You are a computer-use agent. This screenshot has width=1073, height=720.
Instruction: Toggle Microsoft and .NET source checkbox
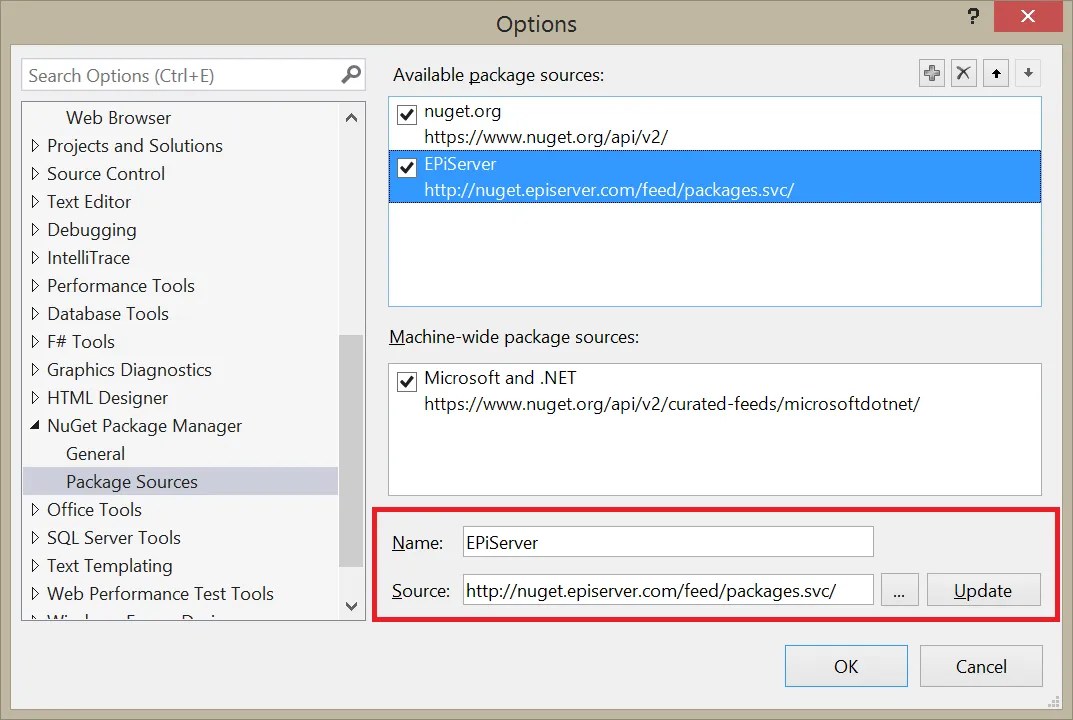(406, 381)
